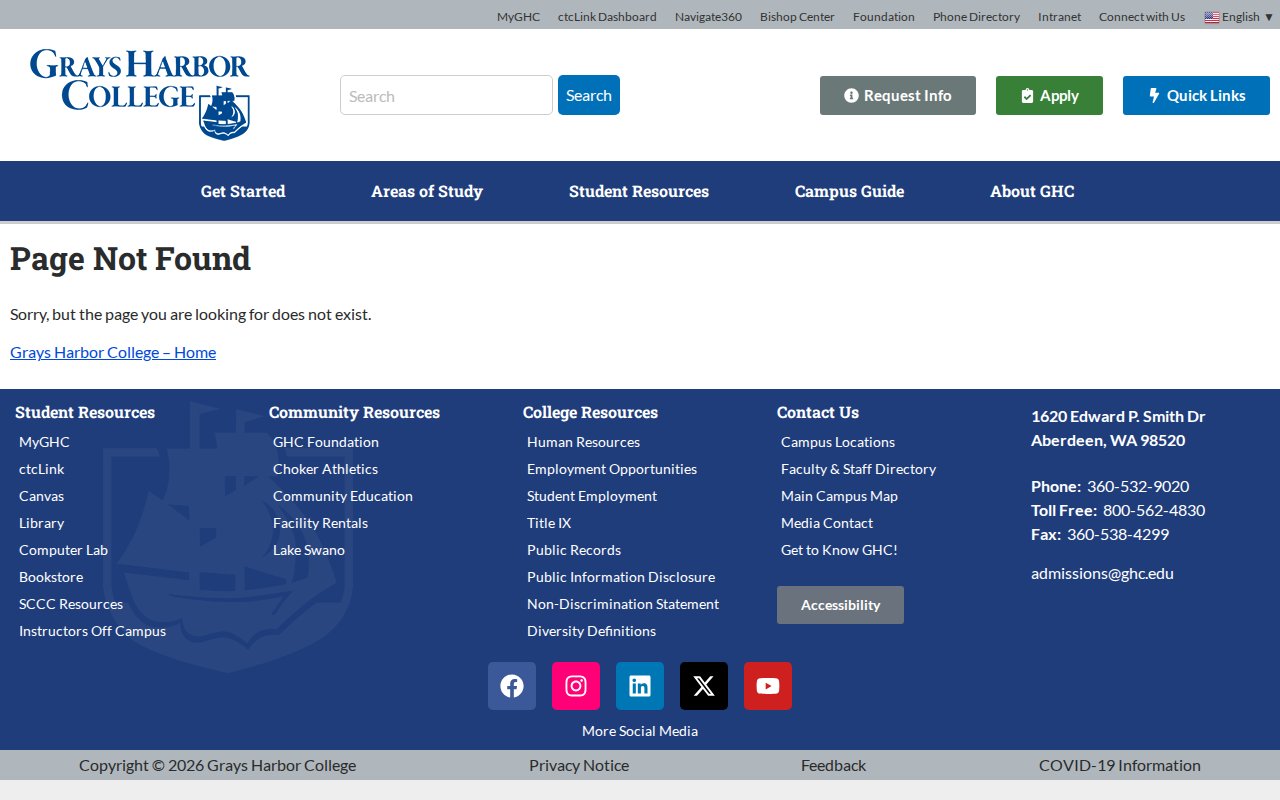The width and height of the screenshot is (1280, 800).
Task: Open the Areas of Study menu
Action: [427, 191]
